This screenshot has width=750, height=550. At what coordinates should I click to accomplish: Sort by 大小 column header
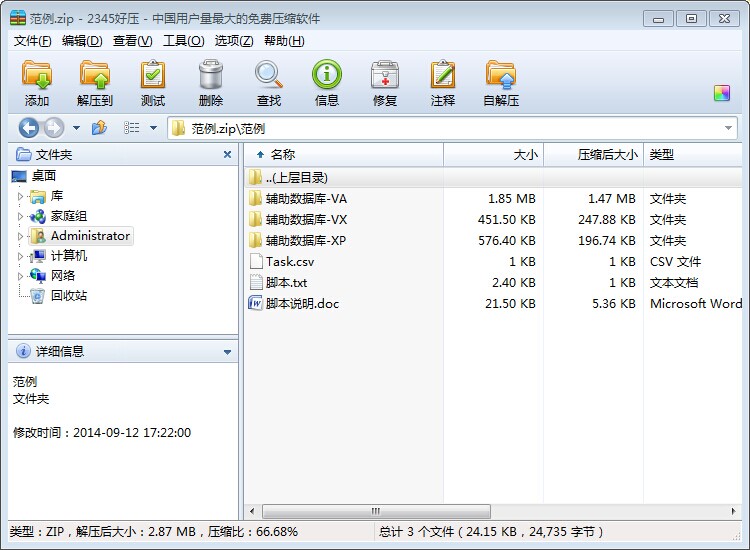[x=493, y=154]
